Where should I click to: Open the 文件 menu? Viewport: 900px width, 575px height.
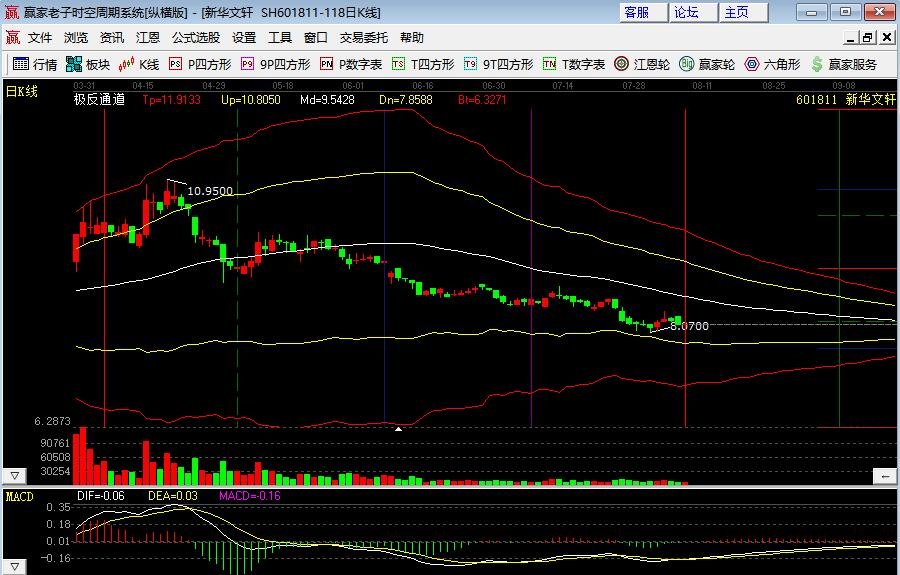[40, 38]
